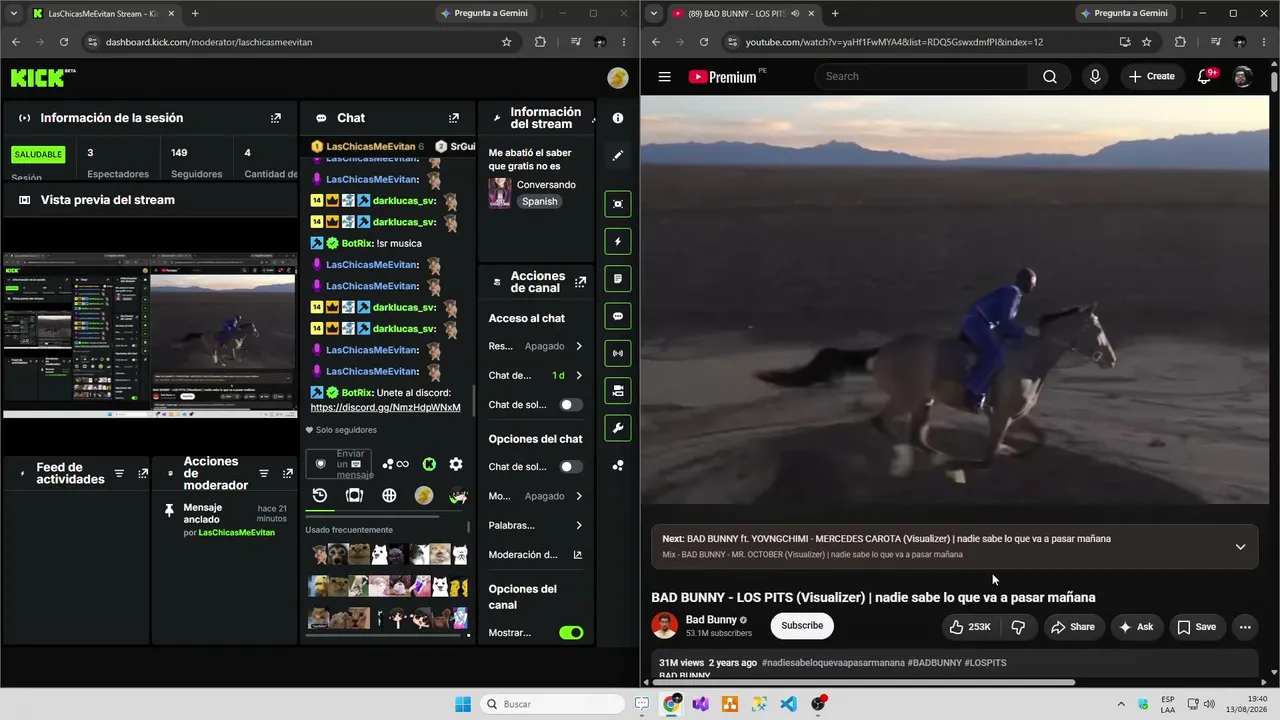Open Kick profile avatar menu
1280x720 pixels.
(618, 78)
